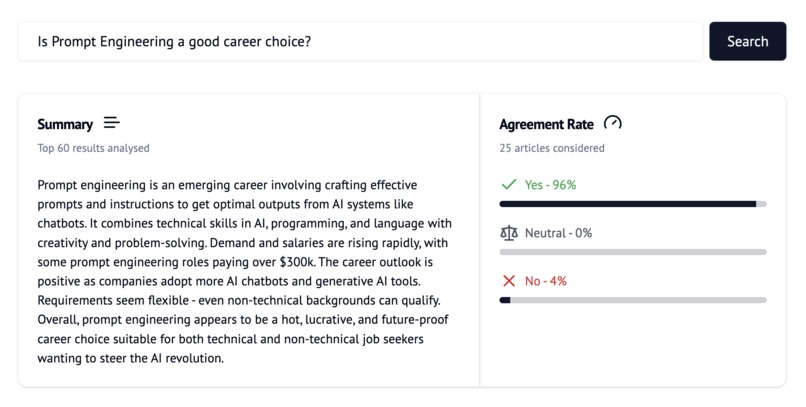Click the 'Top 60 results analysed' text
Screen dimensions: 806x407
pos(94,148)
